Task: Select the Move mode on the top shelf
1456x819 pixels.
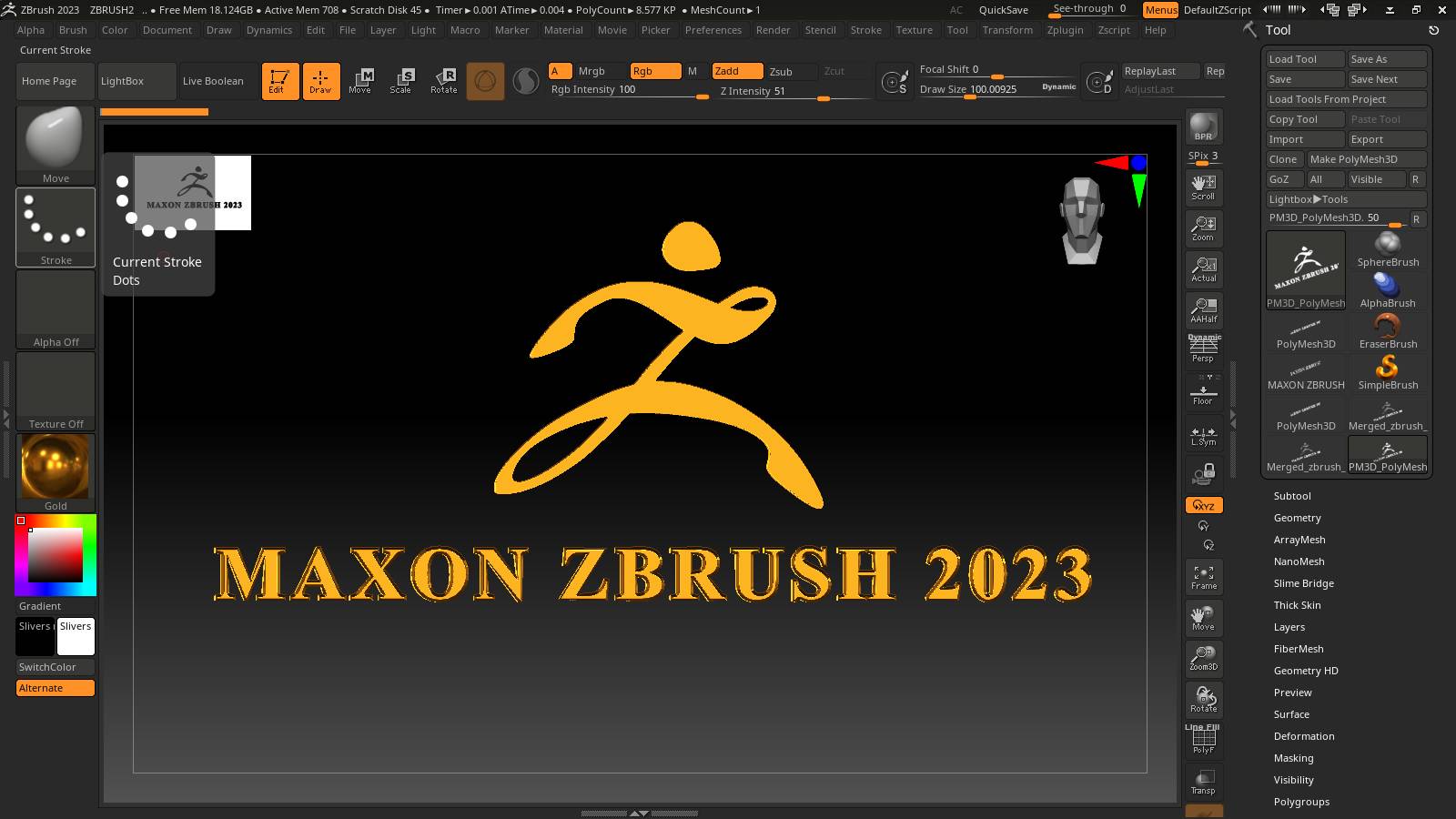Action: 362,81
